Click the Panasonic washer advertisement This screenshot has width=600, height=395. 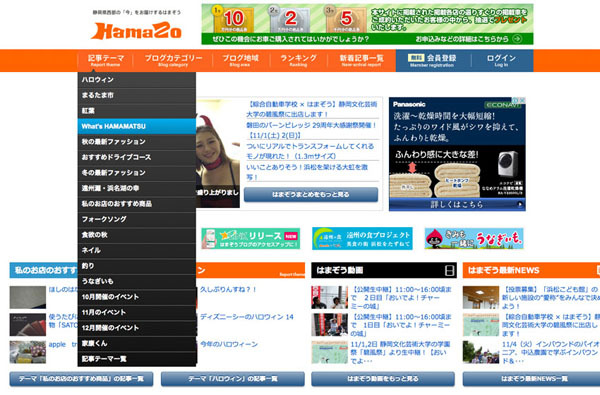tap(457, 154)
